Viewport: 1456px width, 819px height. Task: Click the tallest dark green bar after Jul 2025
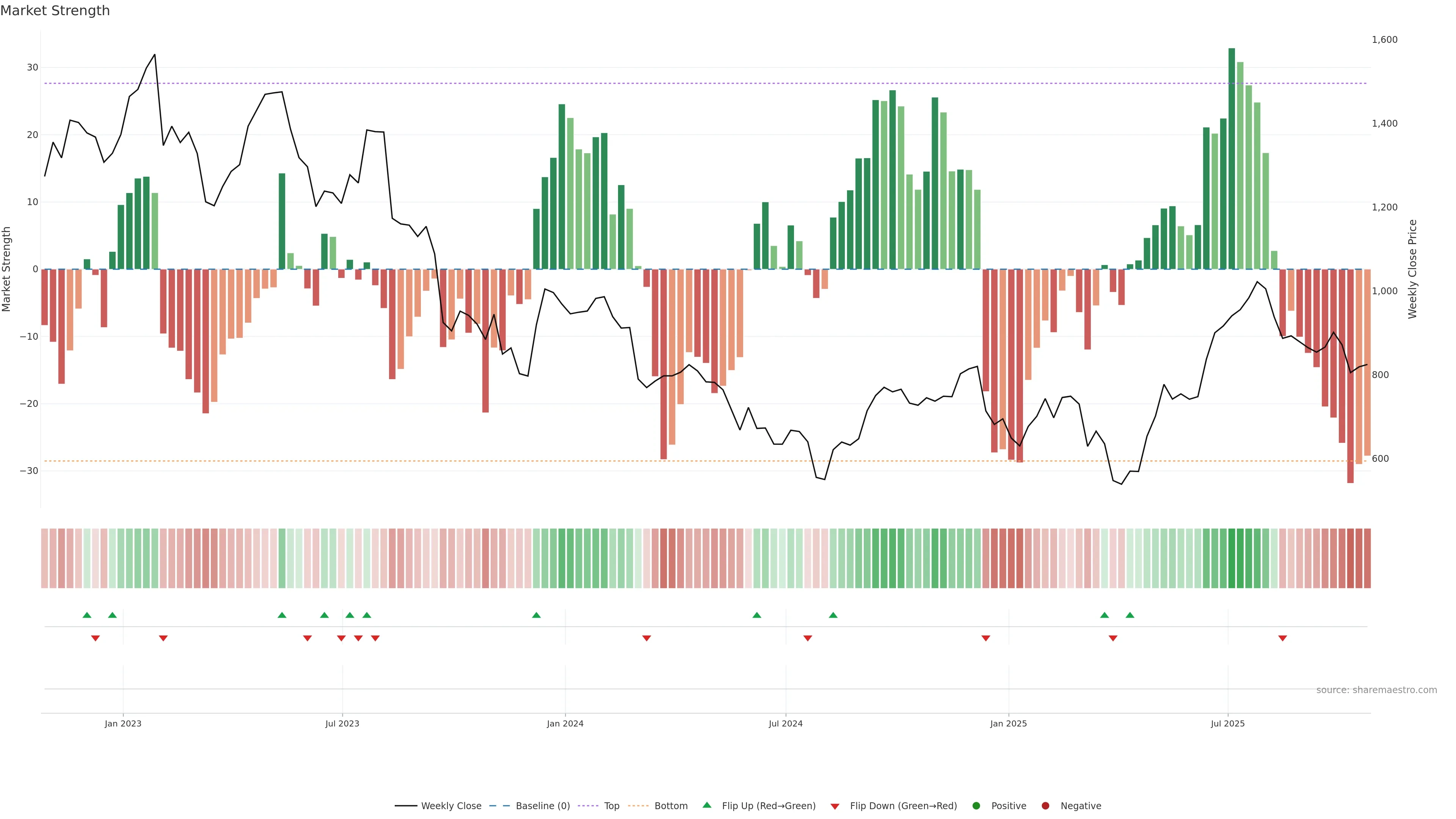tap(1232, 158)
